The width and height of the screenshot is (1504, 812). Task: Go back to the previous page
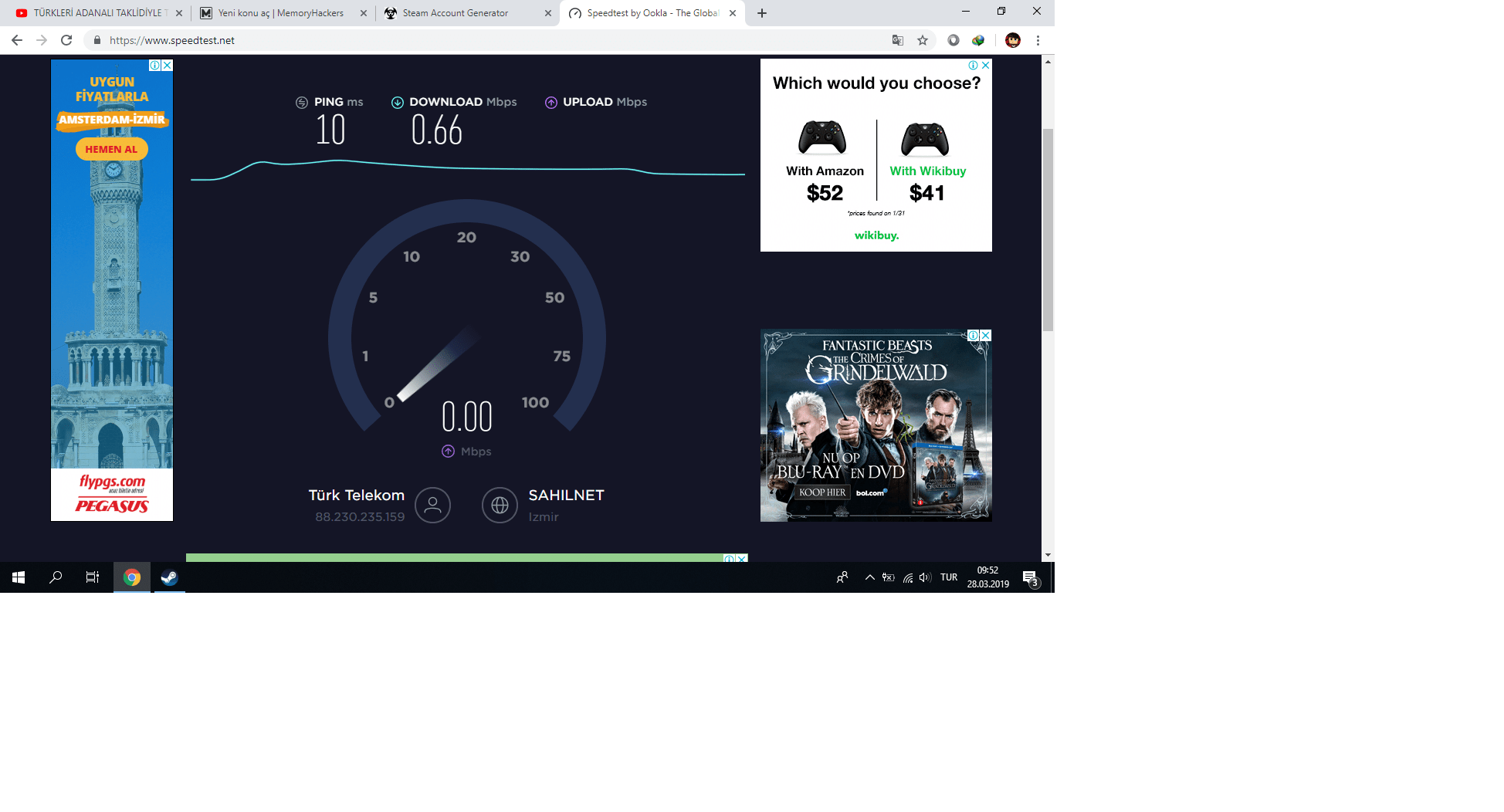tap(17, 40)
